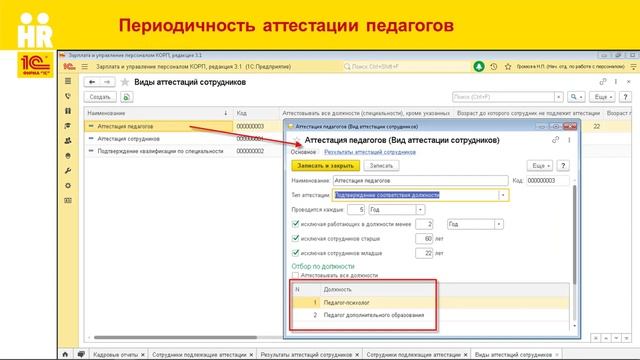Image resolution: width=640 pixels, height=360 pixels.
Task: Add Виды аттестаций сотрудников to favorites star
Action: [125, 82]
